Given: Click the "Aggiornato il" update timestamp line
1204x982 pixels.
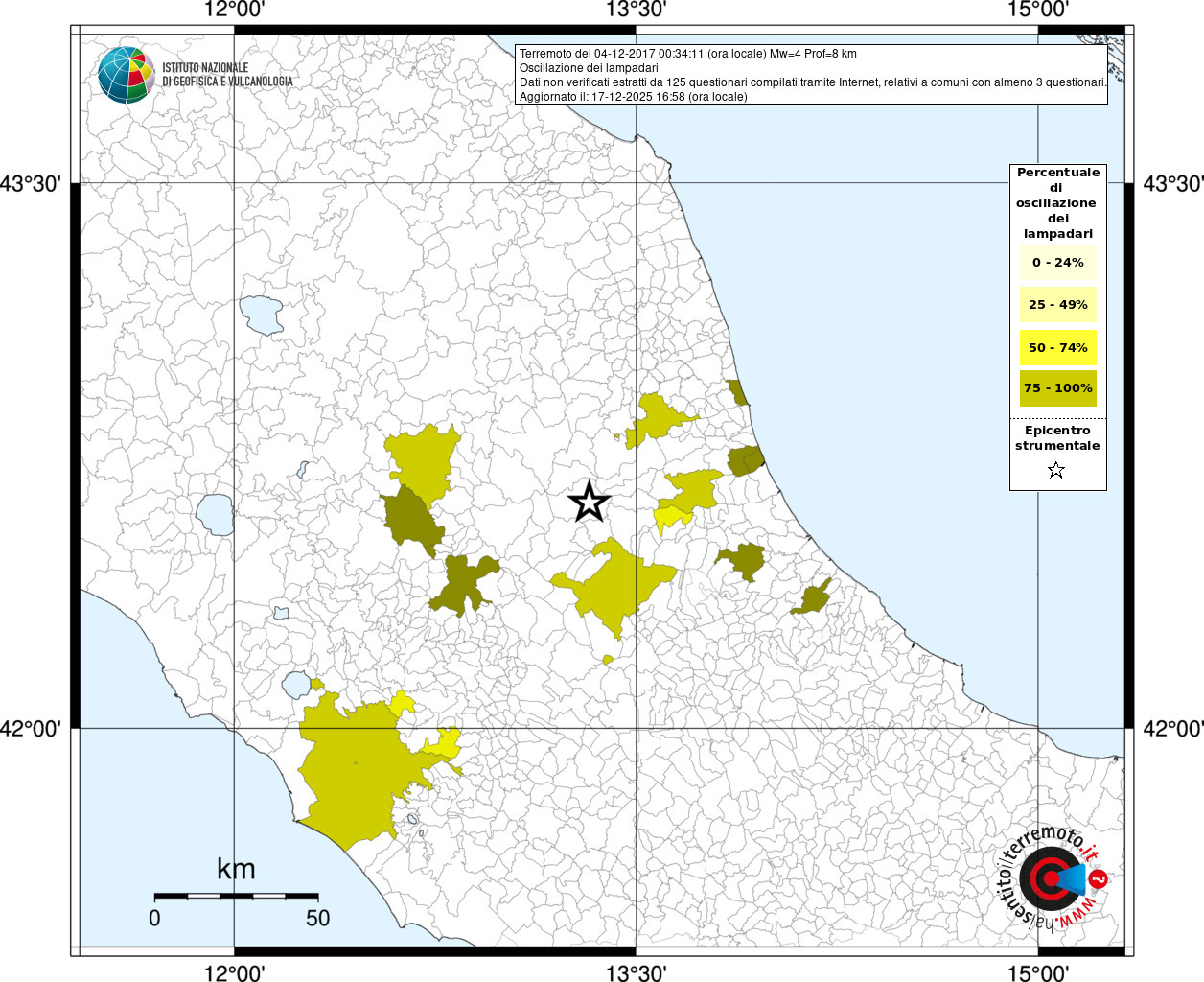Looking at the screenshot, I should pos(633,97).
